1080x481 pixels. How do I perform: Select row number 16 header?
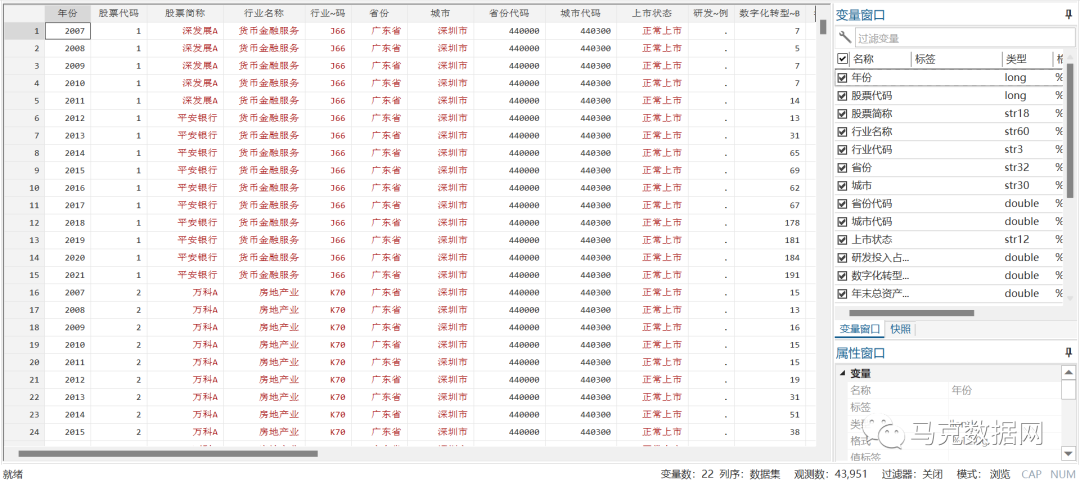(x=24, y=292)
